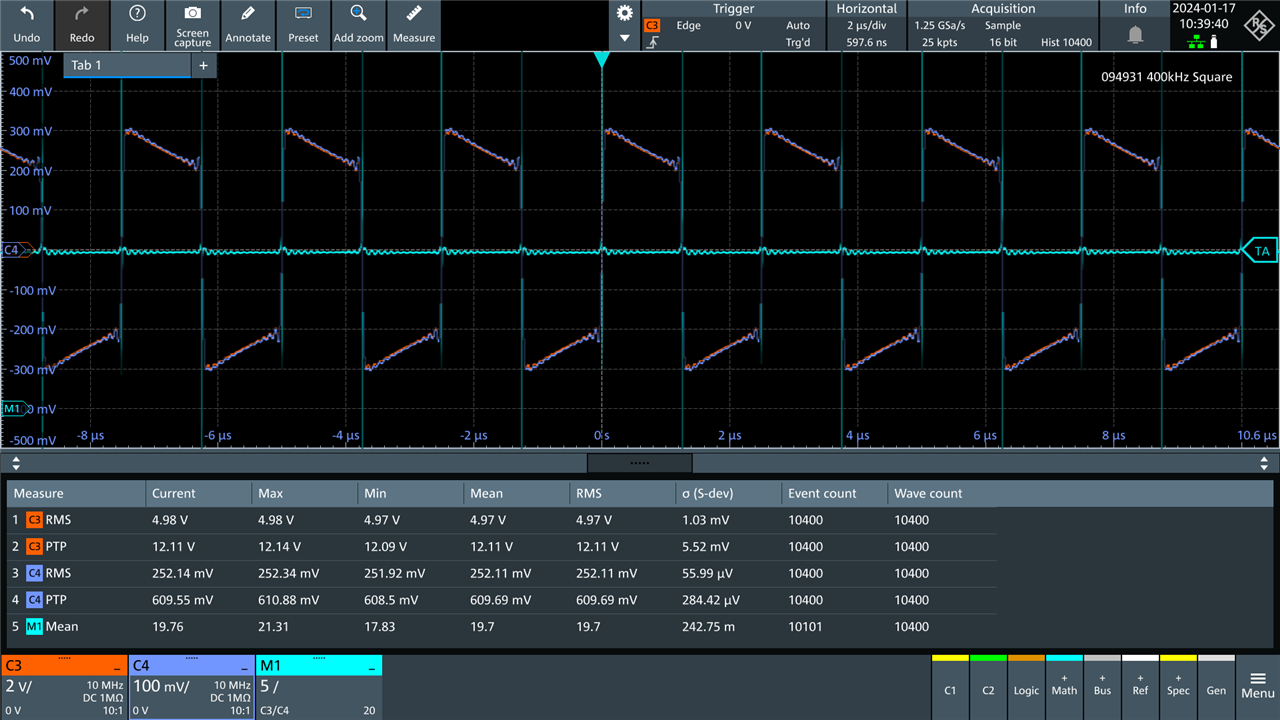1280x720 pixels.
Task: Minimize the C3 channel box
Action: 119,667
